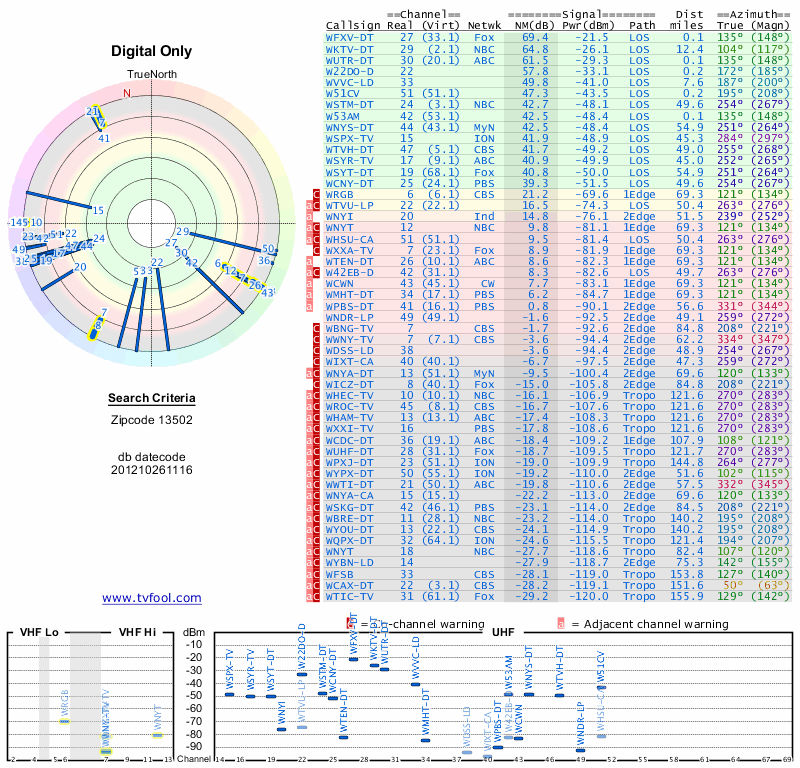
Task: Select the WSTM-DT callsign
Action: coord(349,105)
